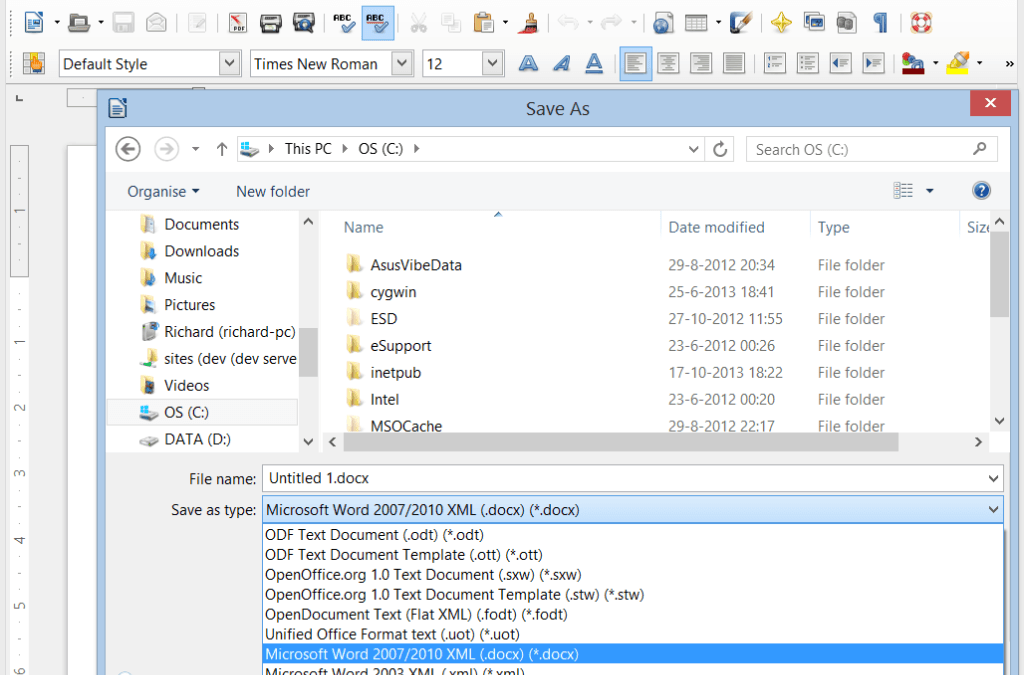Click the Help lifebuoy icon

click(920, 22)
